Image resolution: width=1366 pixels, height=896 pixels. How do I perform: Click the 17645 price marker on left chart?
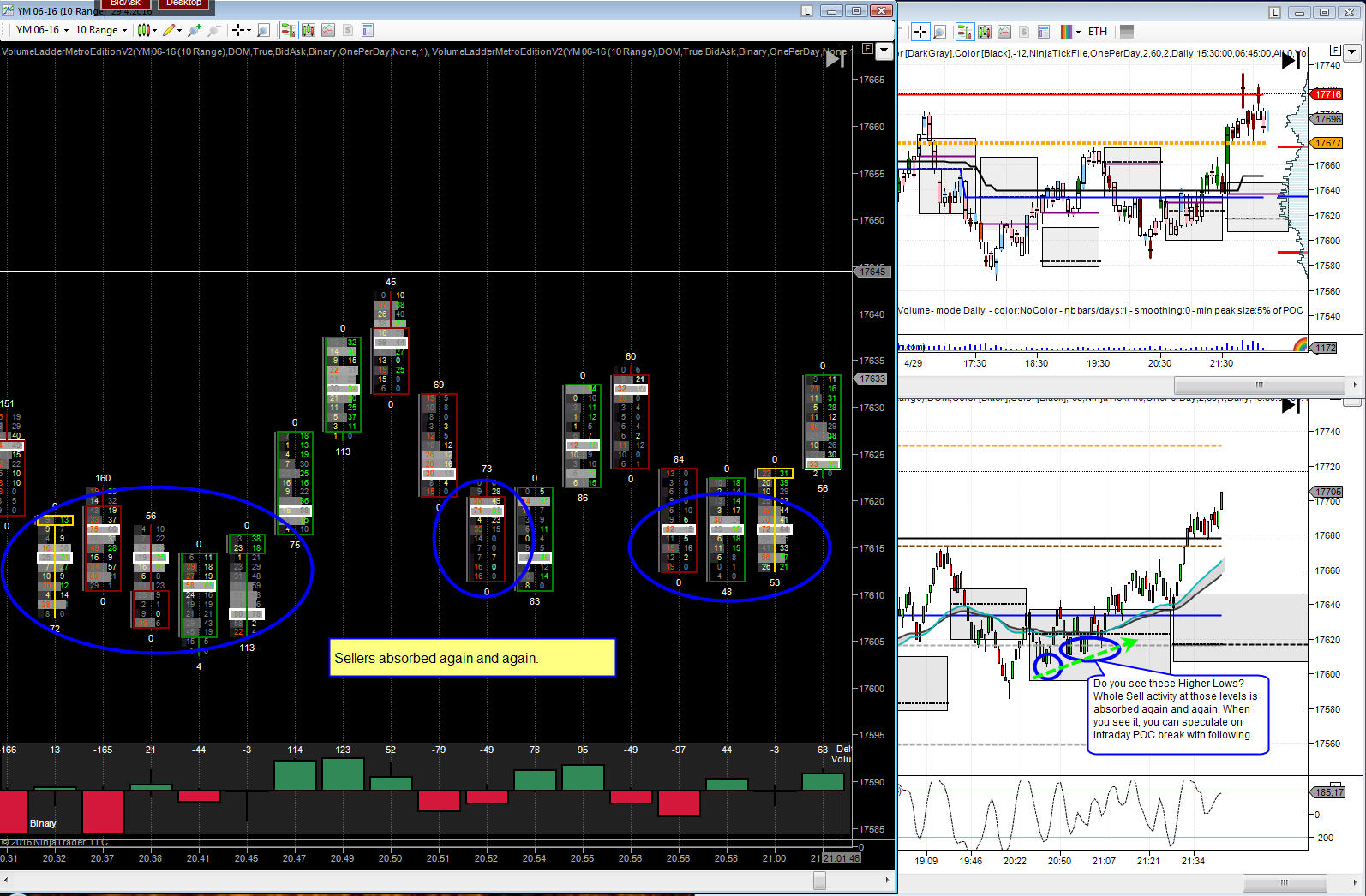[x=873, y=272]
